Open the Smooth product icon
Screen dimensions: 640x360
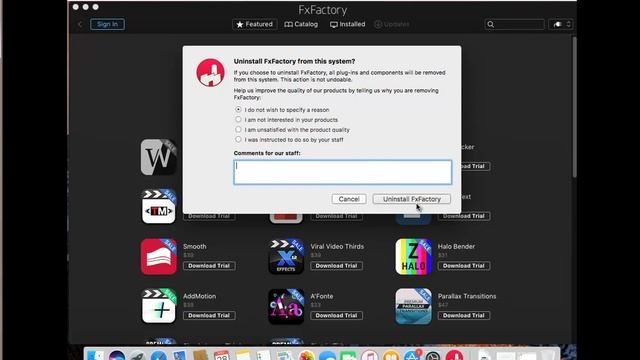(x=159, y=256)
